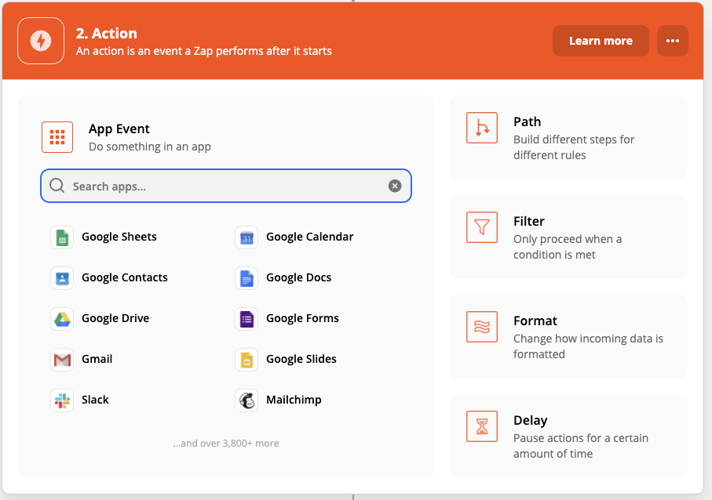Select the Delay title text
This screenshot has height=500, width=712.
coord(530,421)
